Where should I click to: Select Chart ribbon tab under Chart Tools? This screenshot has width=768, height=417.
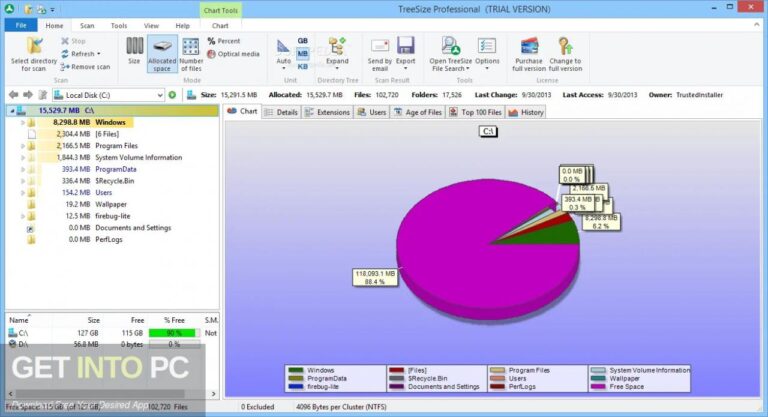coord(220,25)
